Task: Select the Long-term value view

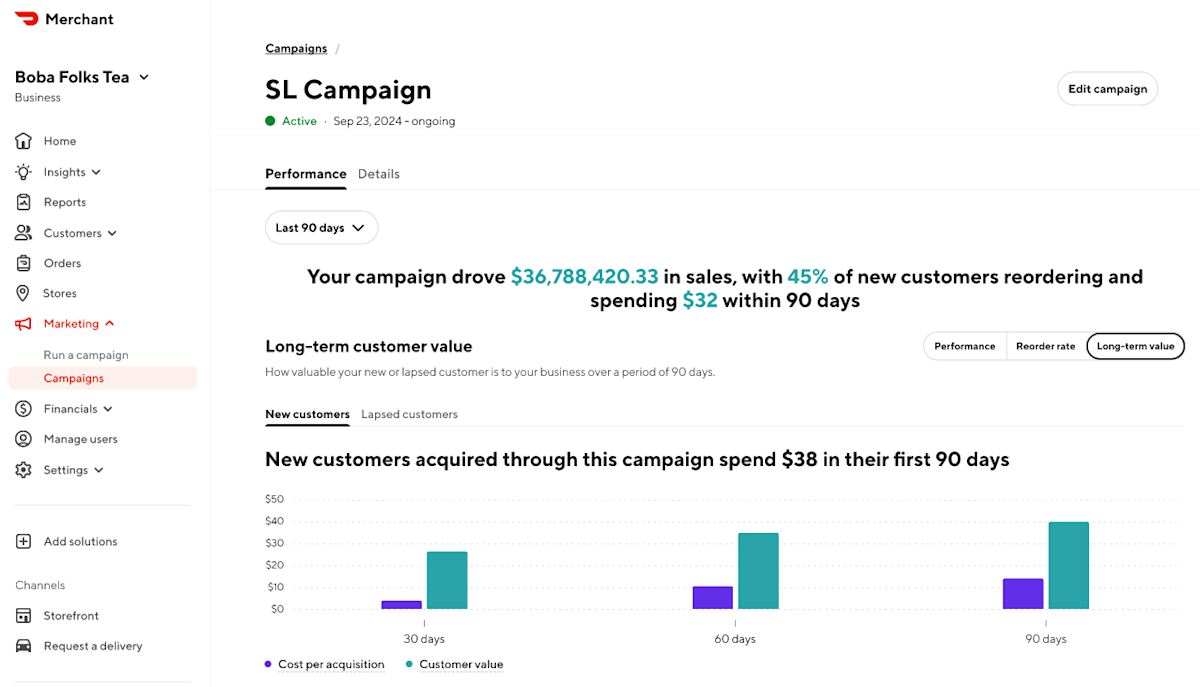Action: 1135,346
